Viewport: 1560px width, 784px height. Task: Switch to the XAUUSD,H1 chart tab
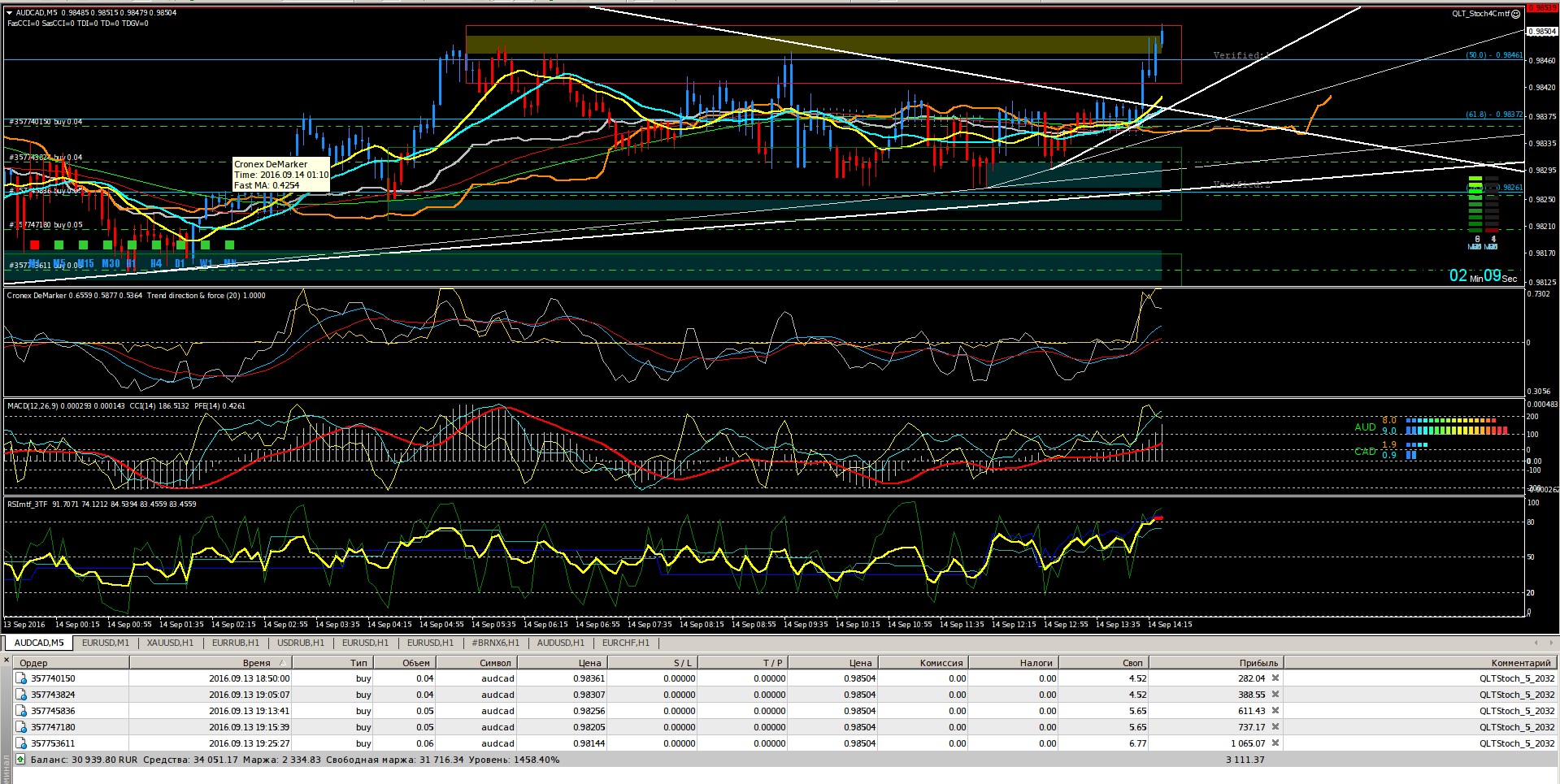pyautogui.click(x=170, y=643)
